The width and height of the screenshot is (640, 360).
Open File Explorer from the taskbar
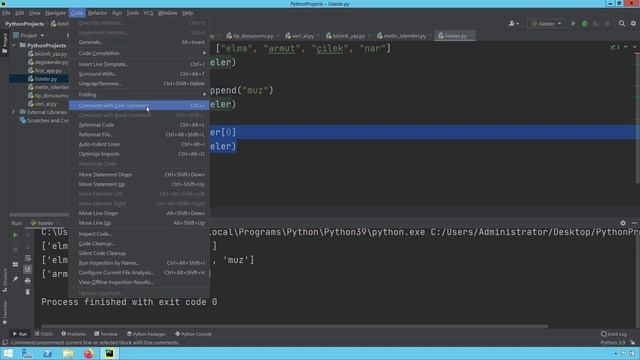[68, 353]
